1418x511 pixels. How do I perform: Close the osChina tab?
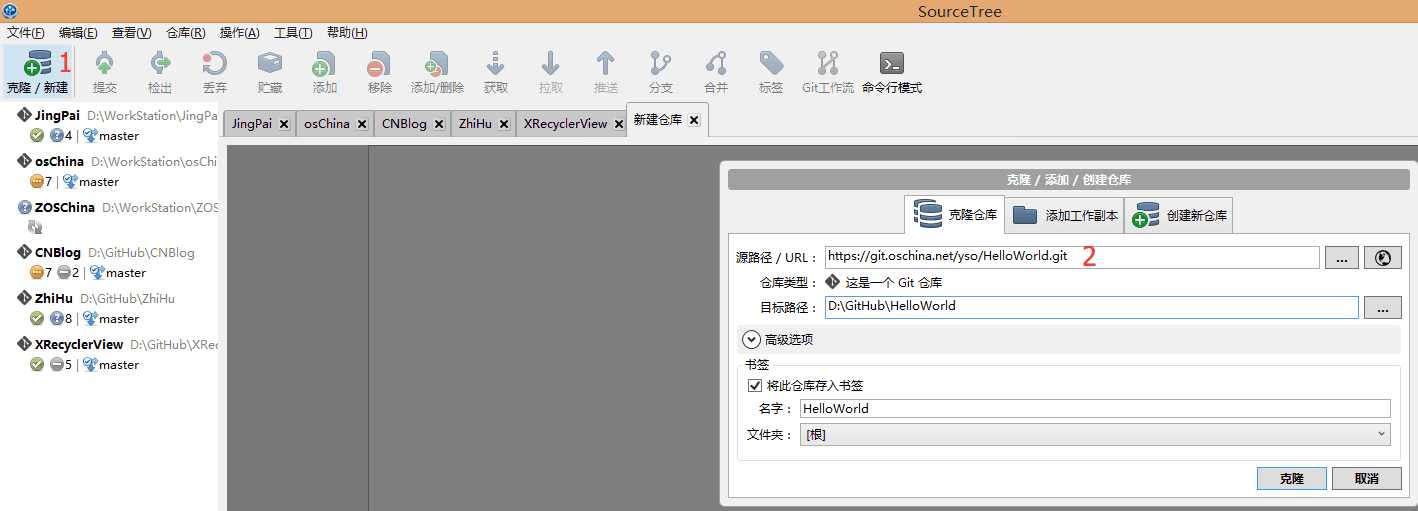point(361,124)
